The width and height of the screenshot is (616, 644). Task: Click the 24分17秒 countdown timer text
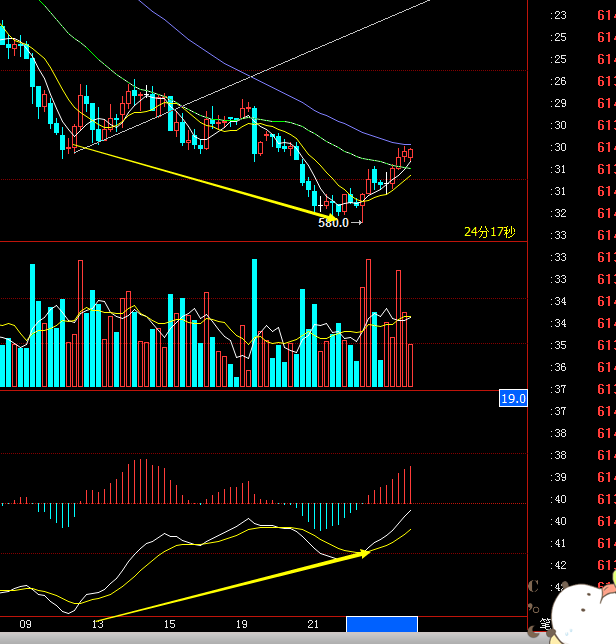[490, 232]
